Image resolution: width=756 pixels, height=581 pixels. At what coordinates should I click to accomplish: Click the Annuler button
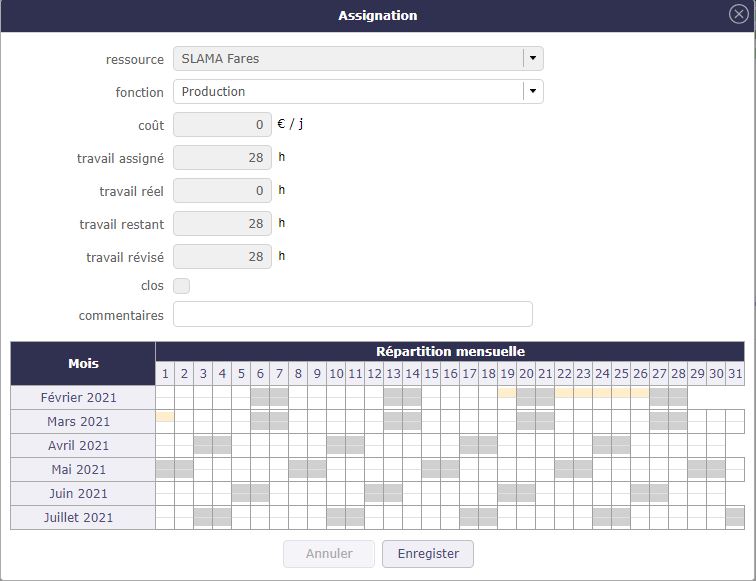329,554
